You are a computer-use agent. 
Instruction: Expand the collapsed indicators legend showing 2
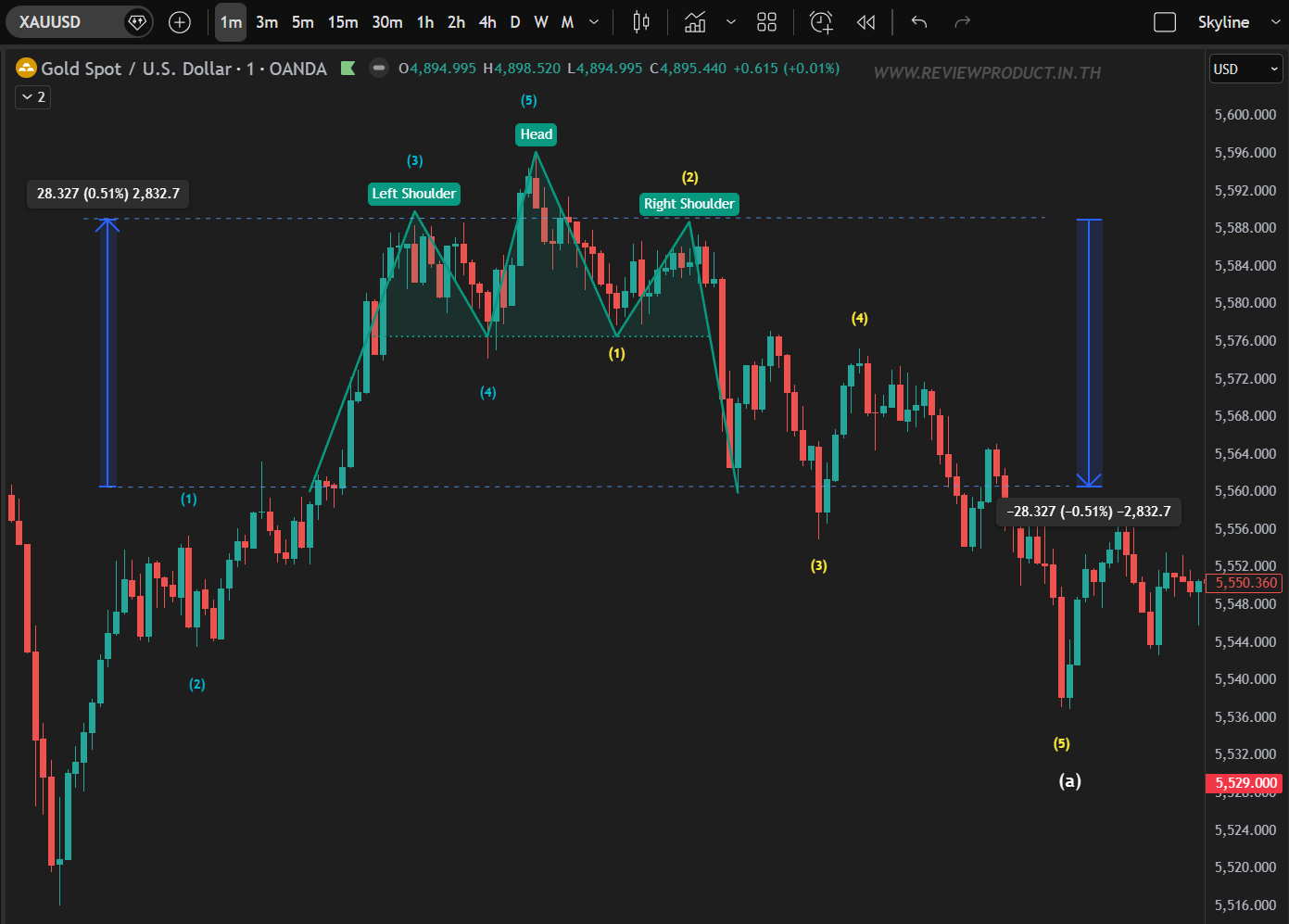tap(33, 97)
